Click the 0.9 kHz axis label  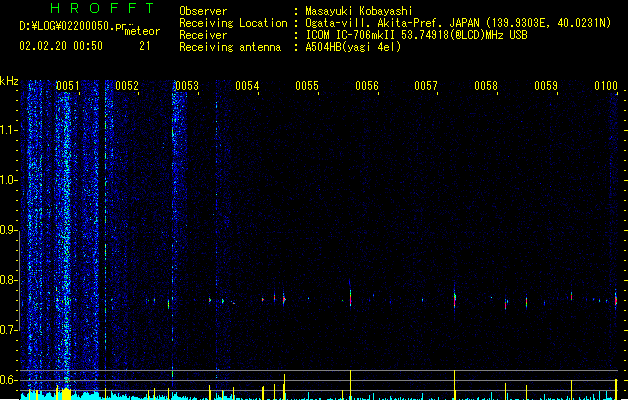[x=8, y=230]
